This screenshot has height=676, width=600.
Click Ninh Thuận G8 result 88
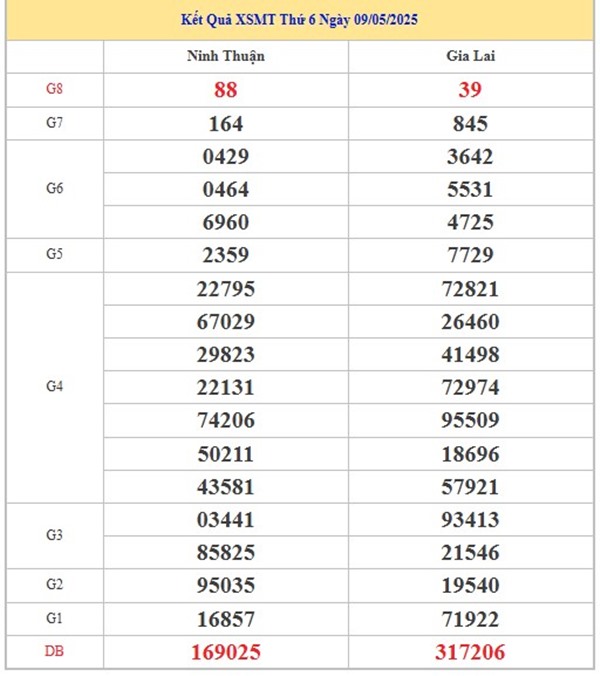[226, 90]
